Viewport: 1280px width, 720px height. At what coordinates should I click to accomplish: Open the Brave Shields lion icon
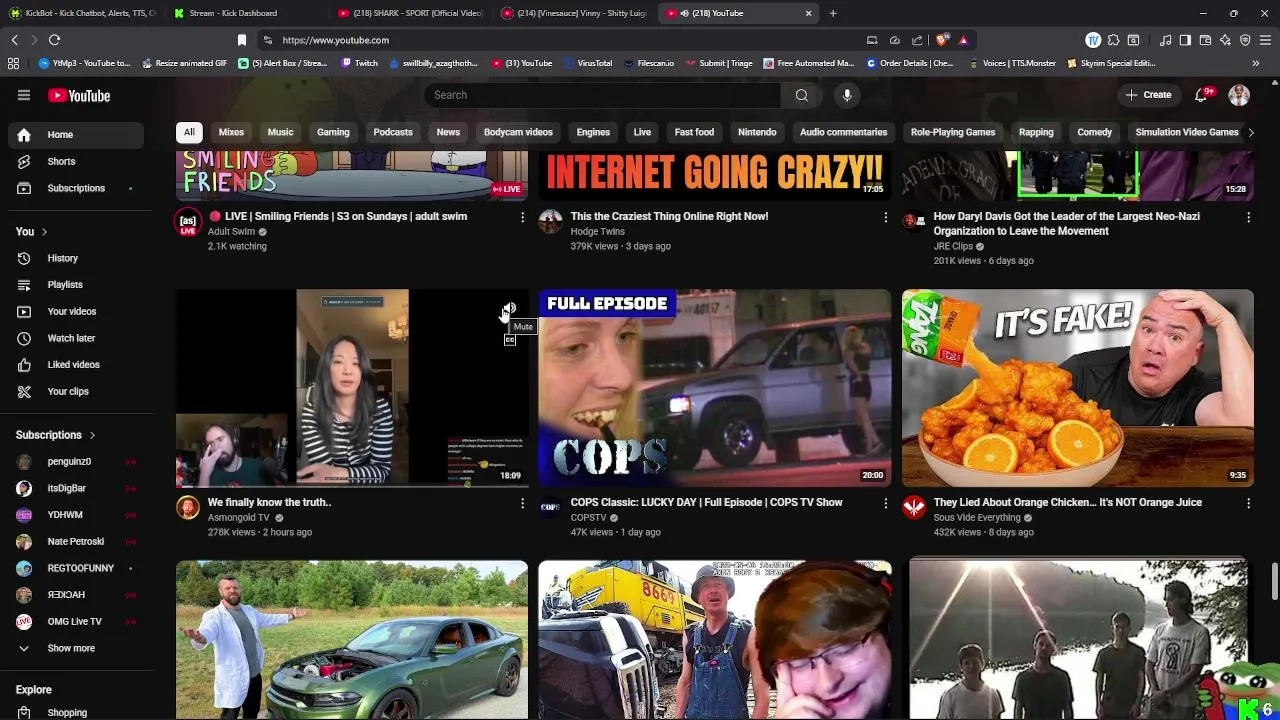pos(942,40)
